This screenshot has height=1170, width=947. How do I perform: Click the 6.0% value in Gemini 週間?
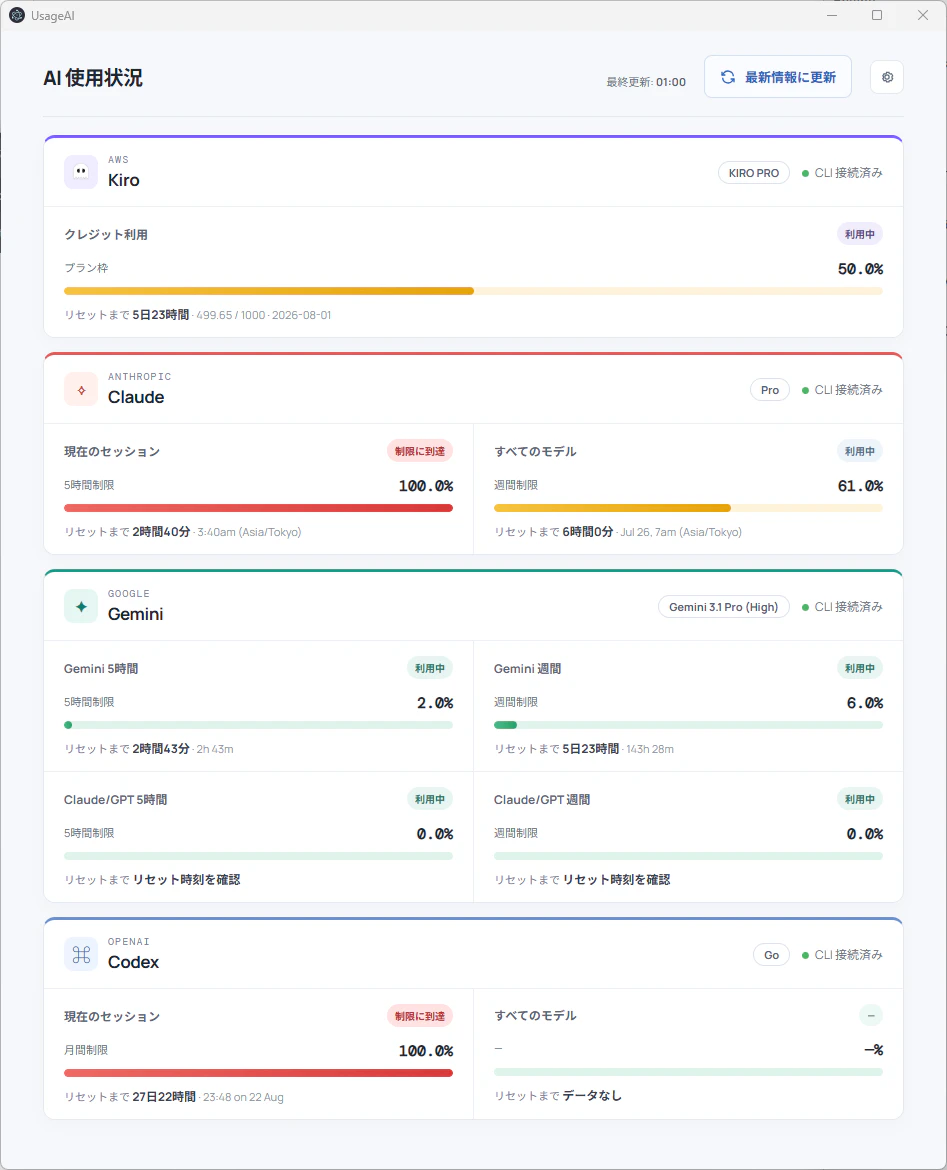pos(864,704)
